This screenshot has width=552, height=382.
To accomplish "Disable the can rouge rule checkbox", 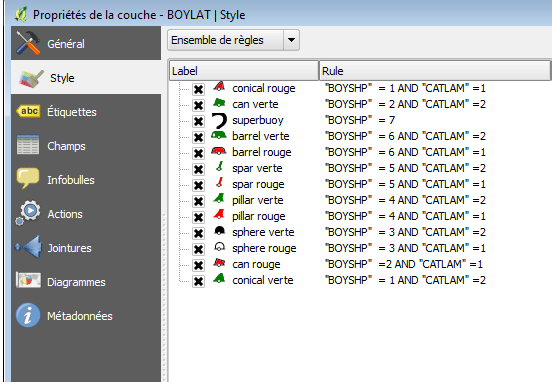I will click(198, 265).
